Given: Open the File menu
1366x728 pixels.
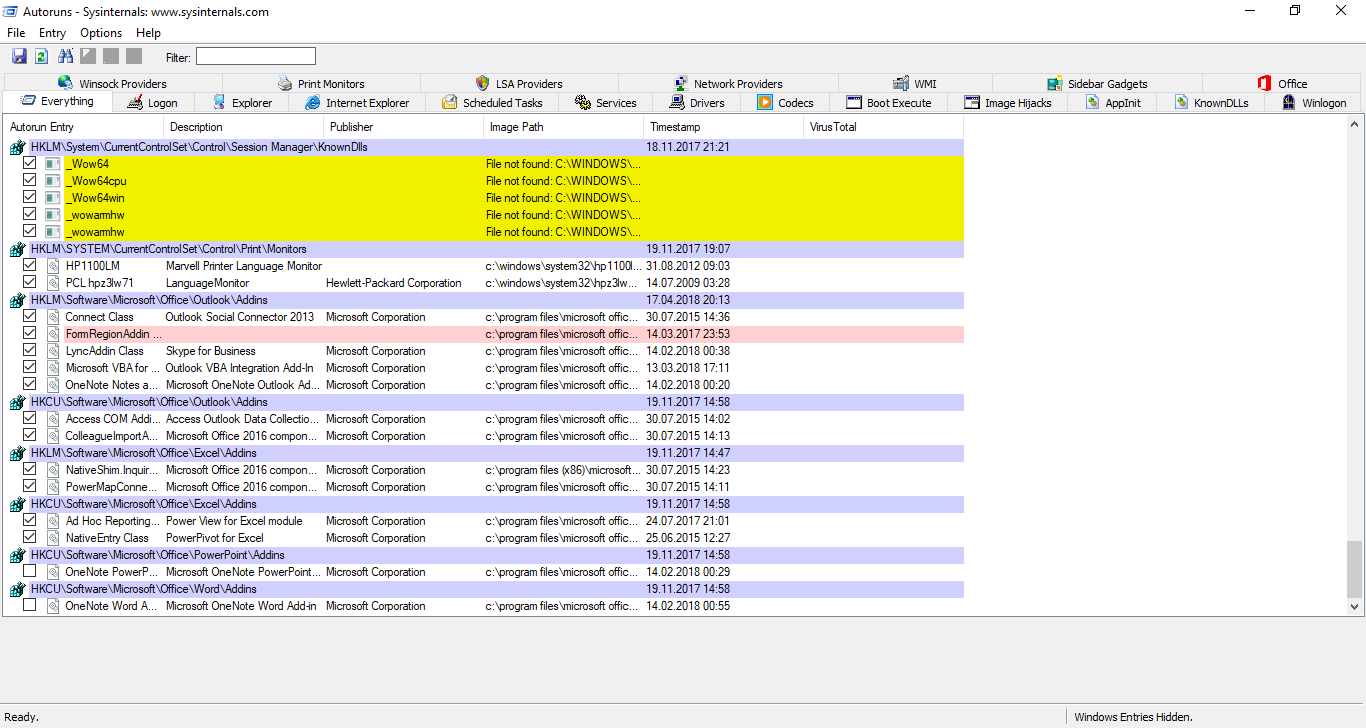Looking at the screenshot, I should click(16, 33).
